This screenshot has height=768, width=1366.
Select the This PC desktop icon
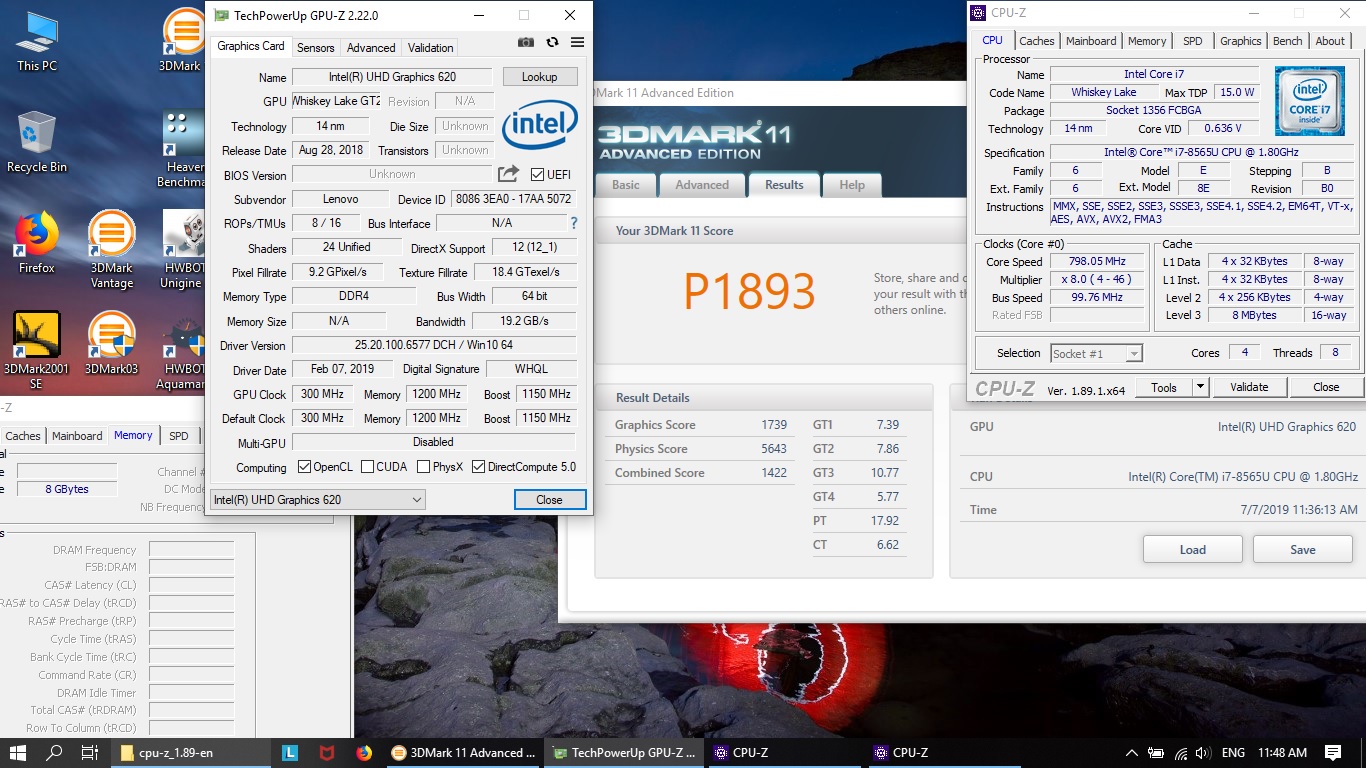point(37,42)
